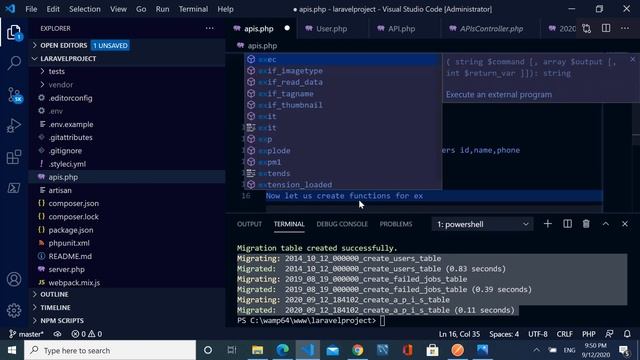Click the Windows taskbar search box
The height and width of the screenshot is (360, 640).
click(x=110, y=350)
